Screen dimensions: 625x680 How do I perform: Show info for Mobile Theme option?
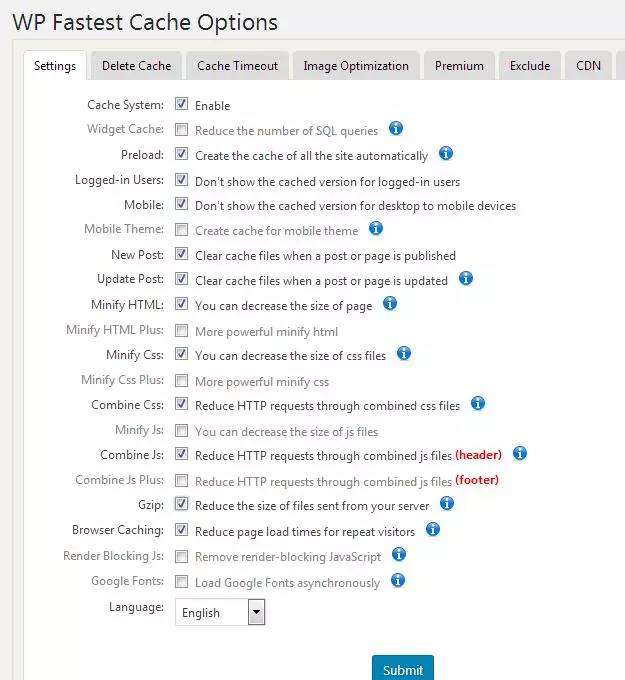pyautogui.click(x=376, y=228)
